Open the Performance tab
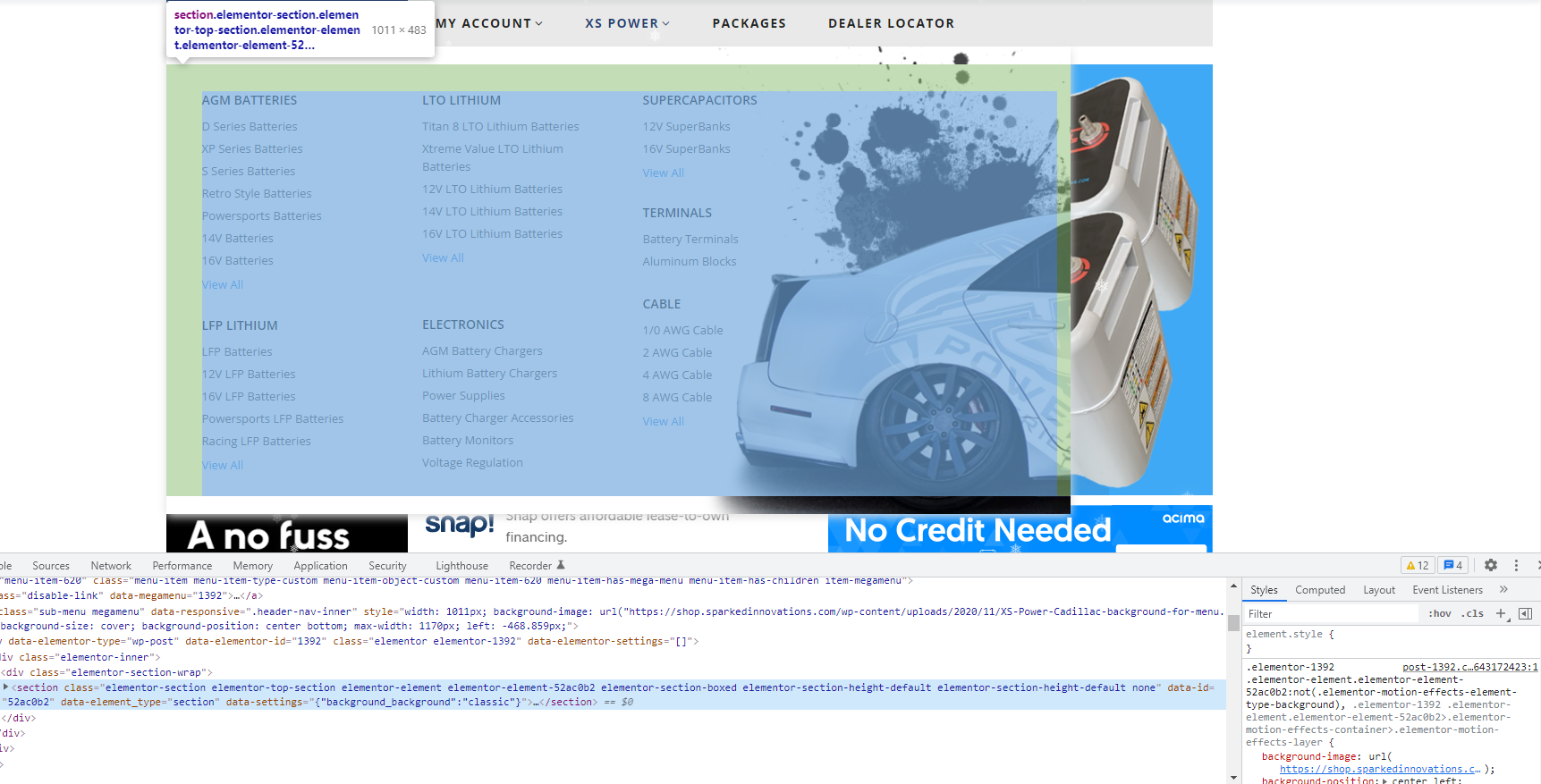The width and height of the screenshot is (1541, 784). pyautogui.click(x=182, y=566)
